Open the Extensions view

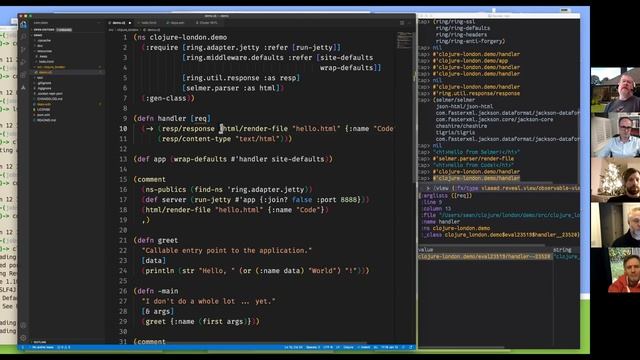(x=23, y=75)
